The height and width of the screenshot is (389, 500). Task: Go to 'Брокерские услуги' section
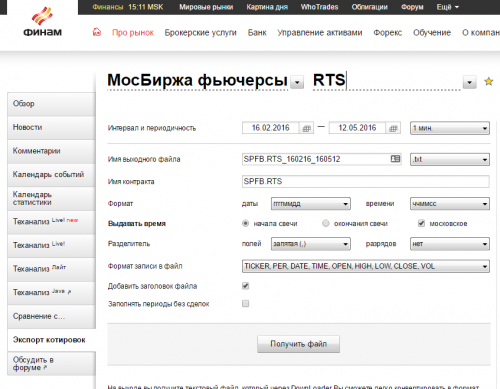click(200, 33)
